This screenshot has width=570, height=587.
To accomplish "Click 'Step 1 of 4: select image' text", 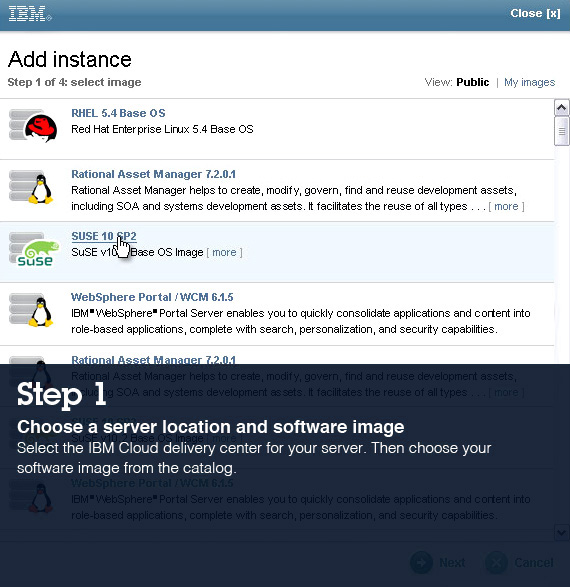I will (x=74, y=82).
